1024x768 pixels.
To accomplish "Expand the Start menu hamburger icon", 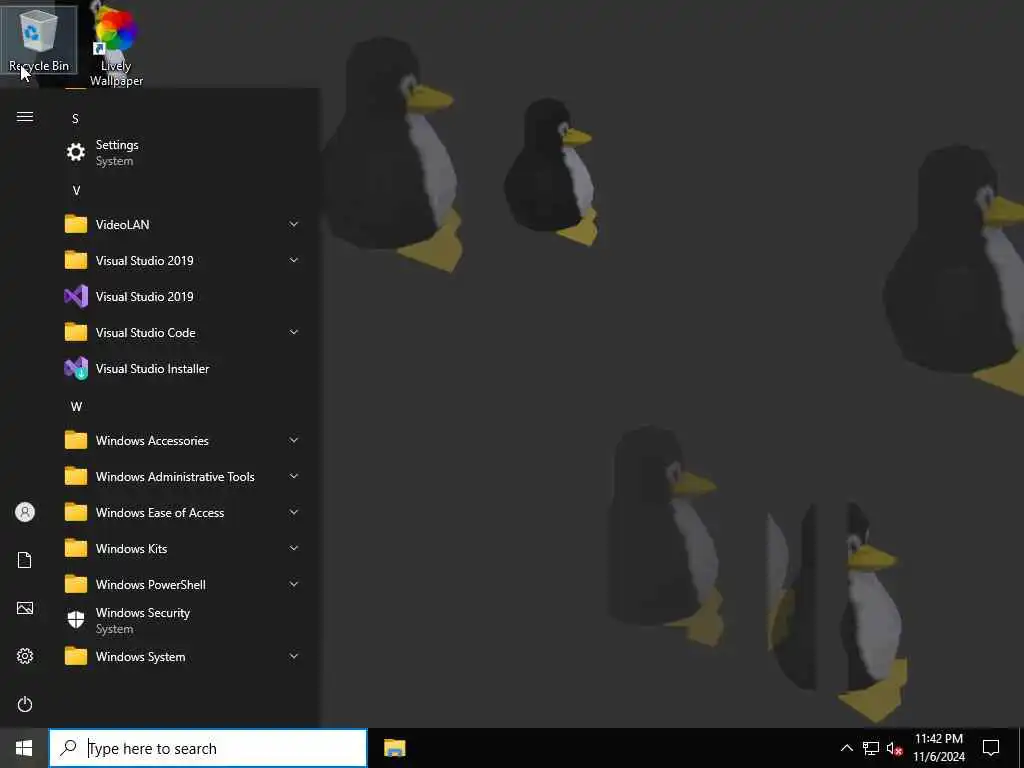I will 25,117.
